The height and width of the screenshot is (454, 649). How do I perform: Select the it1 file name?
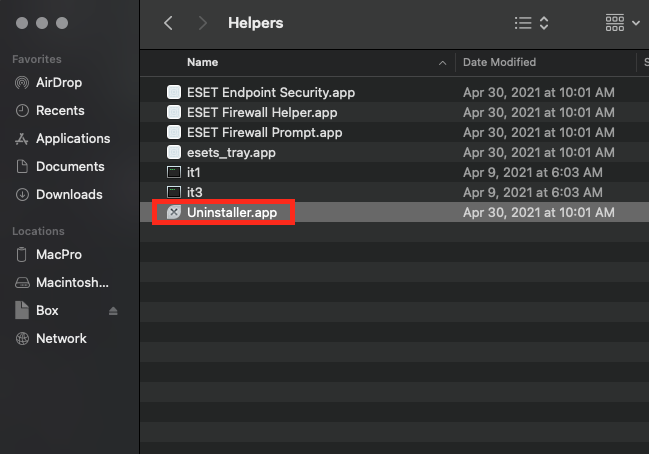(x=193, y=172)
